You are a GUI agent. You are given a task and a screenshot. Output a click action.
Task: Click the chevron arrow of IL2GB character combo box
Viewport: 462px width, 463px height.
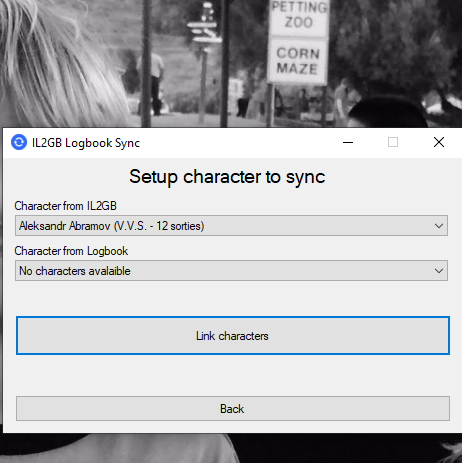(x=439, y=226)
